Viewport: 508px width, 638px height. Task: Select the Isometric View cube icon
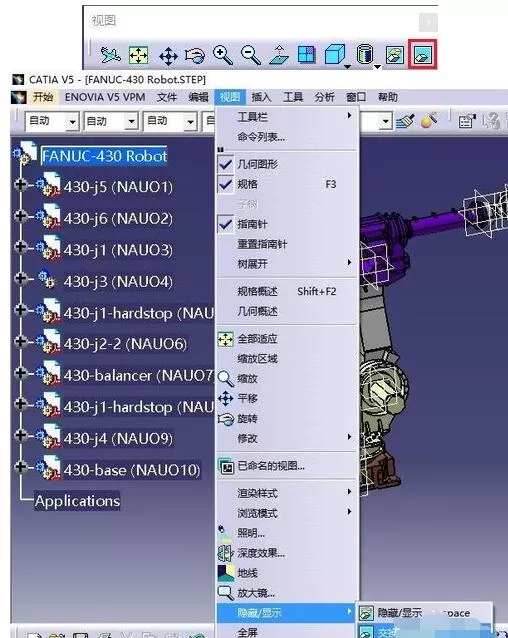335,54
